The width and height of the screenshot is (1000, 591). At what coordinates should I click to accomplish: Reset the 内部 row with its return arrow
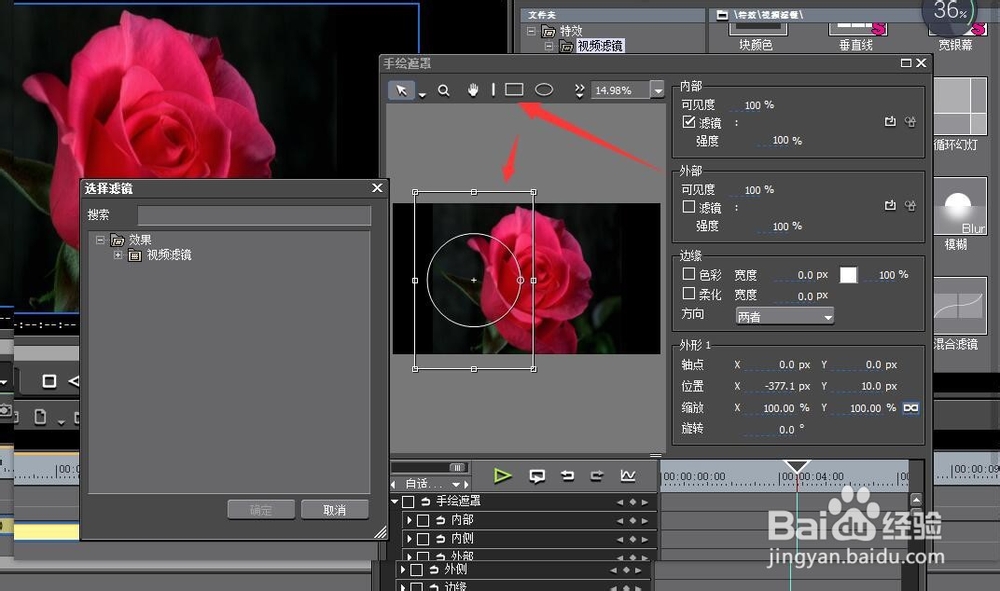click(x=440, y=520)
